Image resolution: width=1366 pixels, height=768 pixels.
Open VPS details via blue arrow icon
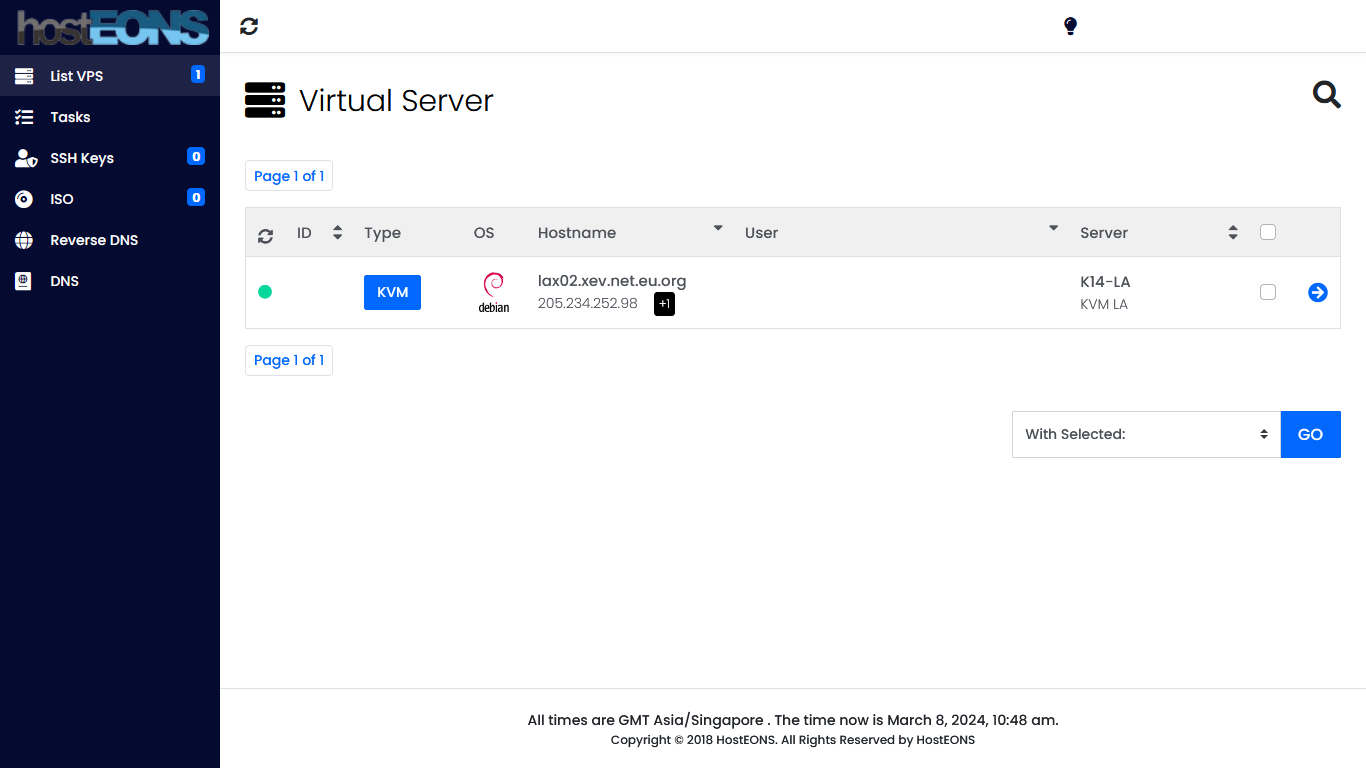click(x=1317, y=292)
